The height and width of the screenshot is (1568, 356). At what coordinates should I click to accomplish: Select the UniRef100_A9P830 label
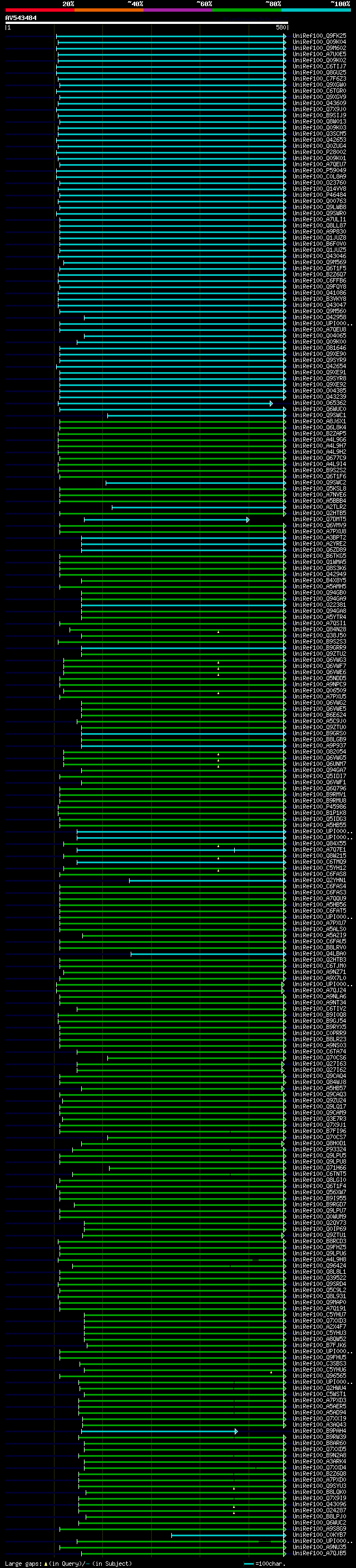(319, 232)
